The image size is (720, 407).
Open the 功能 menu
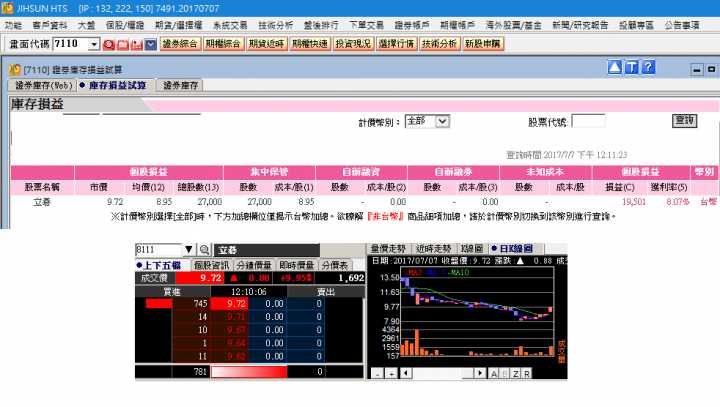point(13,25)
